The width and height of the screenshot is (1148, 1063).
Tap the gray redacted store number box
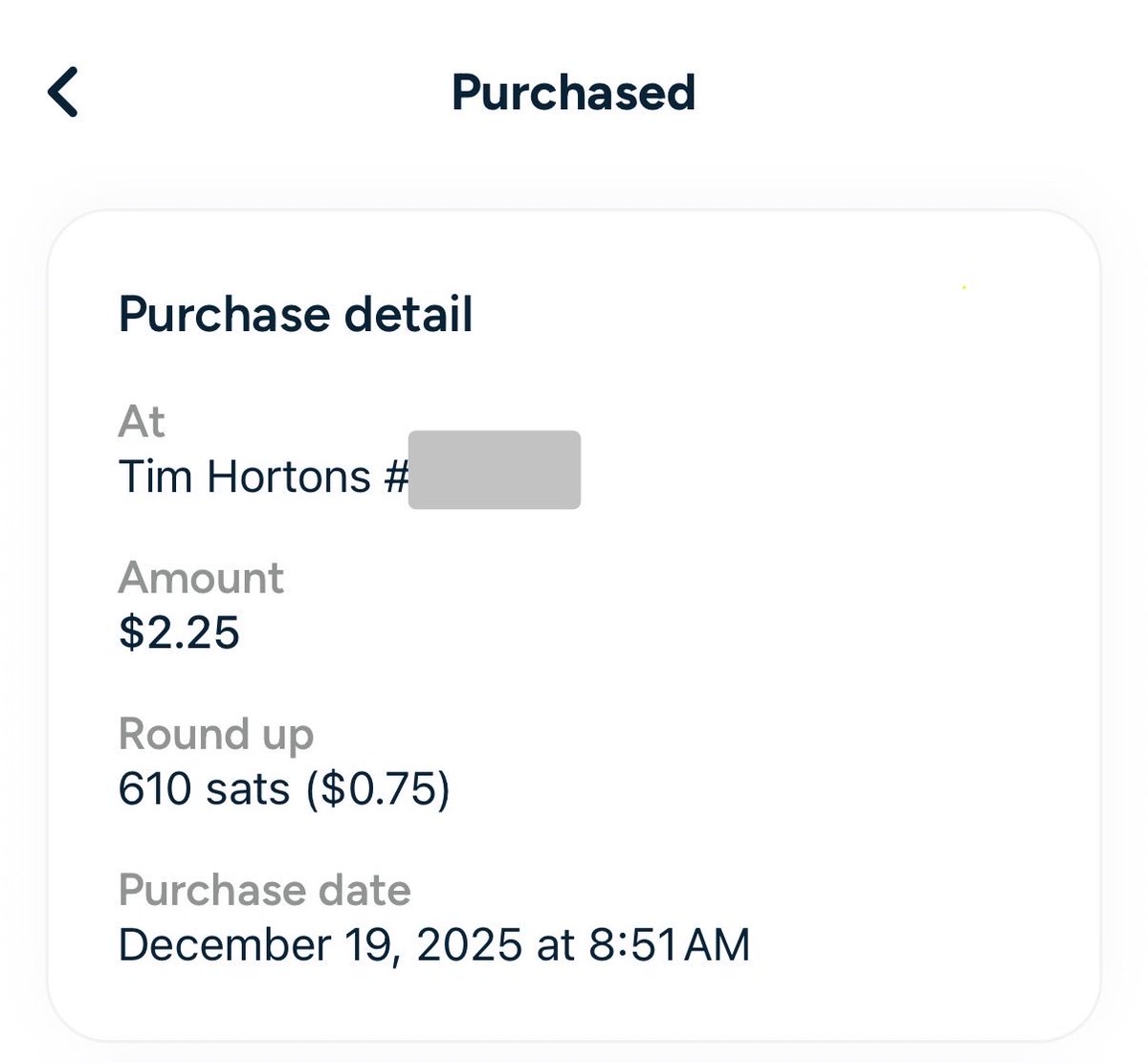(x=495, y=470)
